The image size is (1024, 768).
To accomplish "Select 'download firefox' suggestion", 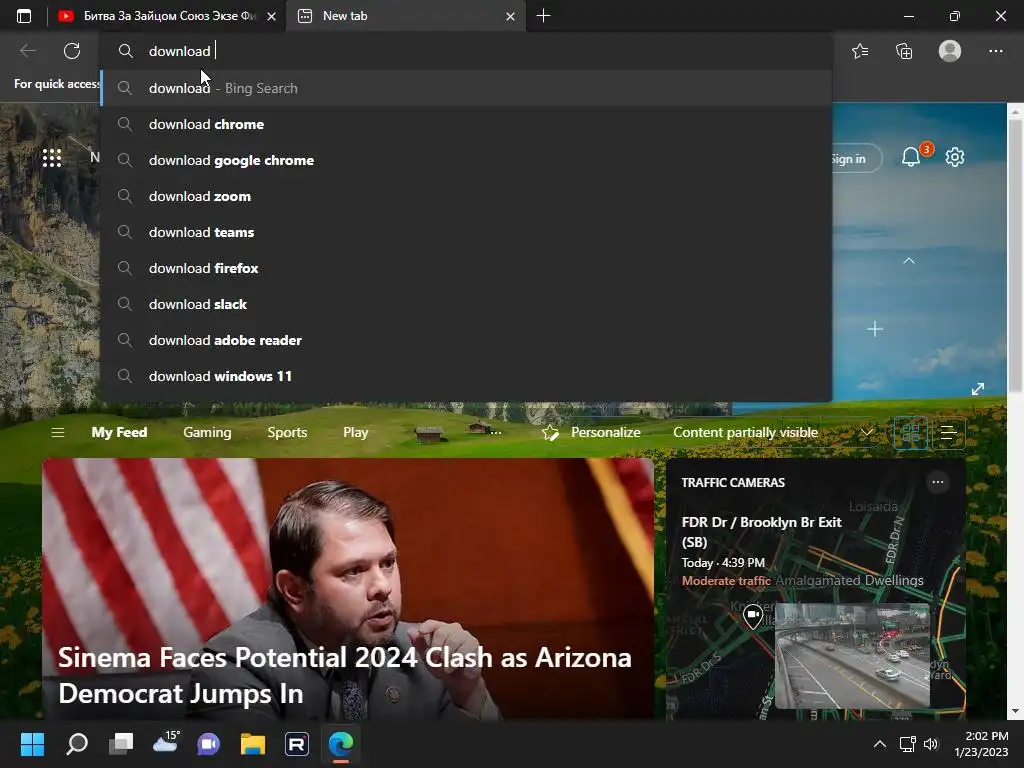I will [x=466, y=268].
